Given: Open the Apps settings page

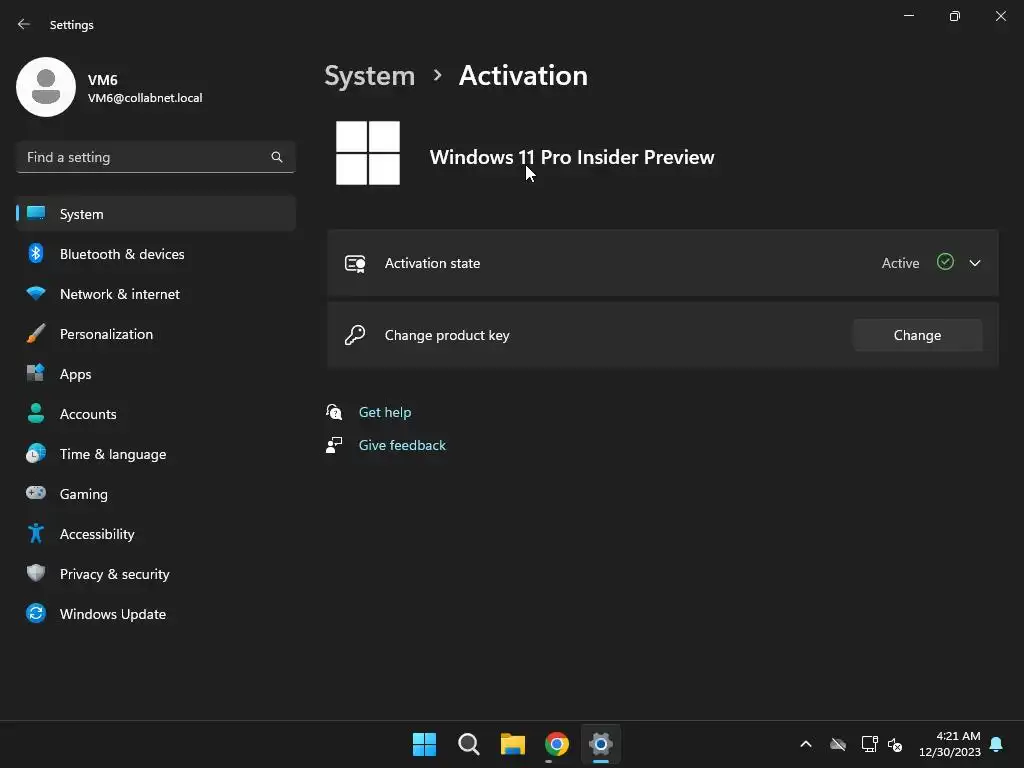Looking at the screenshot, I should click(155, 374).
